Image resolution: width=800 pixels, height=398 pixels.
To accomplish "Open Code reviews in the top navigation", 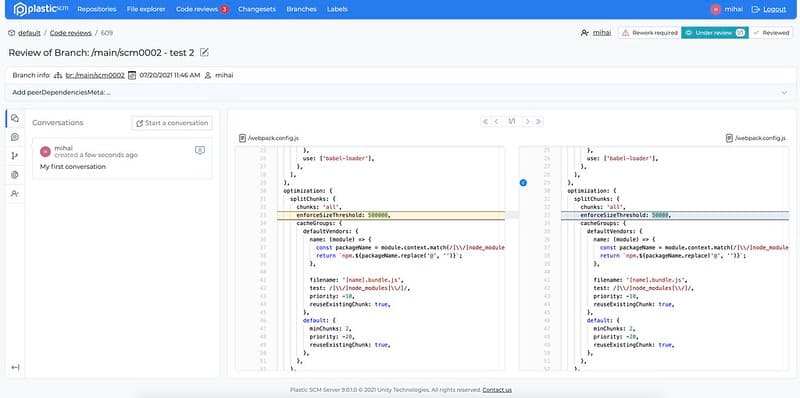I will coord(197,9).
